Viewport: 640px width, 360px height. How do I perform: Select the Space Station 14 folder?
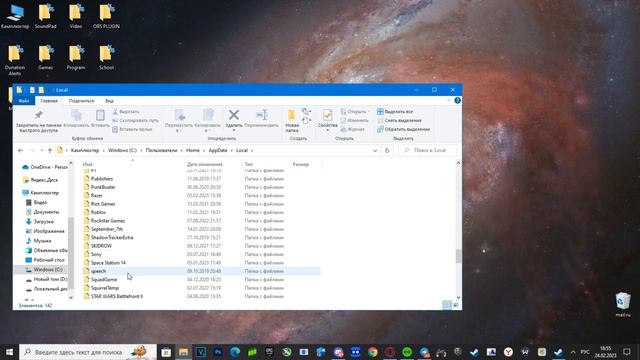point(108,262)
